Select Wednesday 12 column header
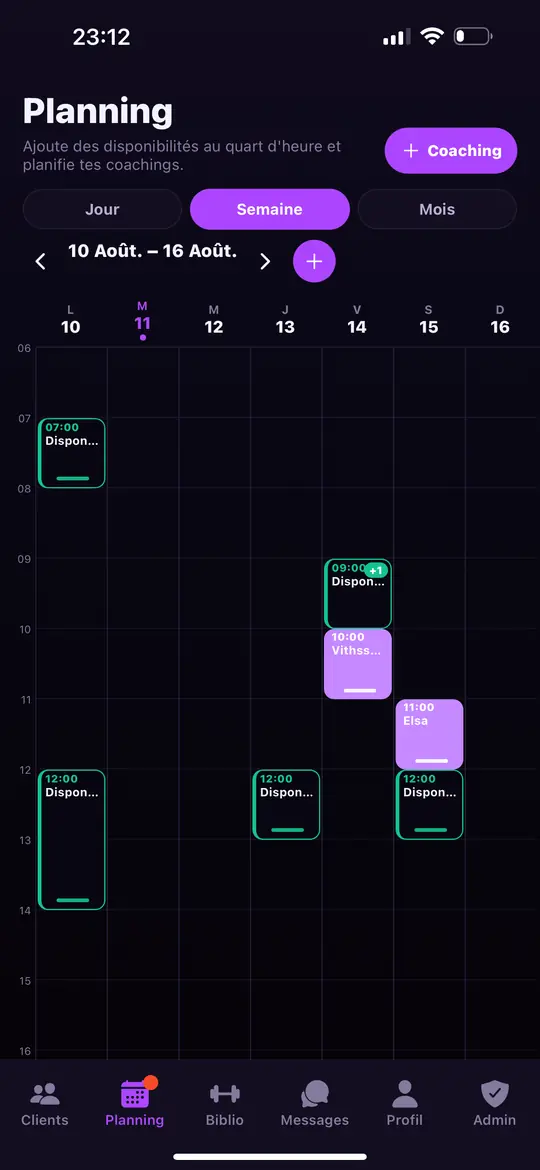The height and width of the screenshot is (1170, 540). (x=214, y=319)
